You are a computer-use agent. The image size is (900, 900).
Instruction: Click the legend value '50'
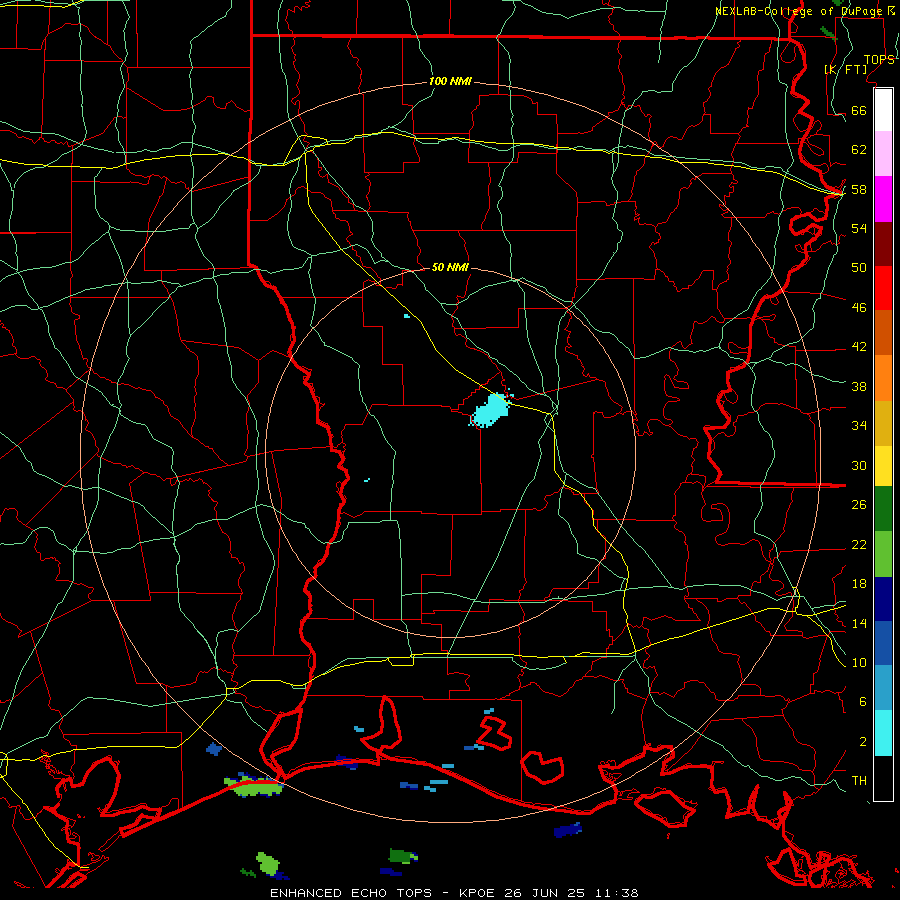pos(859,267)
